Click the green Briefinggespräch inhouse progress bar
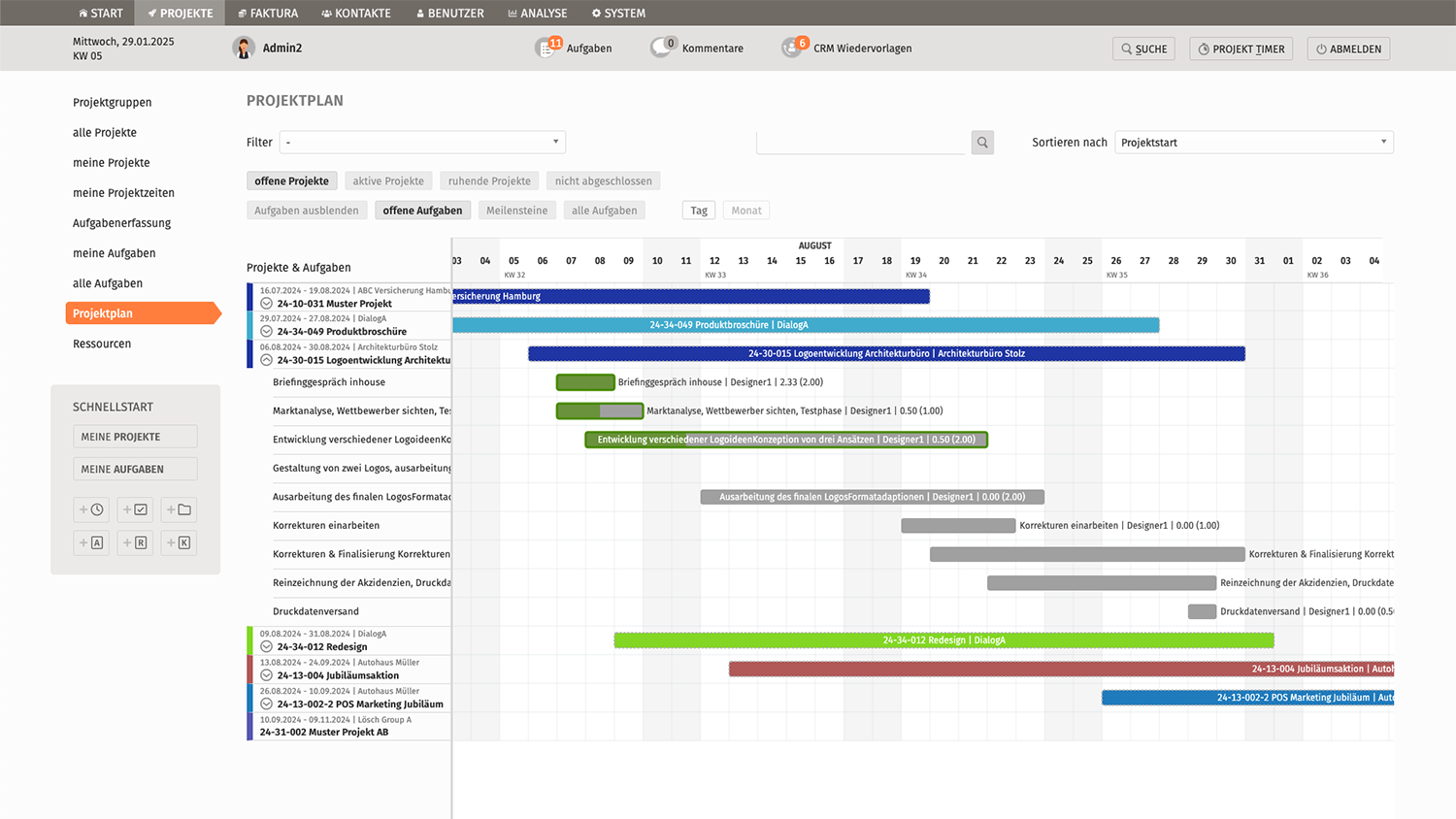Image resolution: width=1456 pixels, height=819 pixels. 585,382
